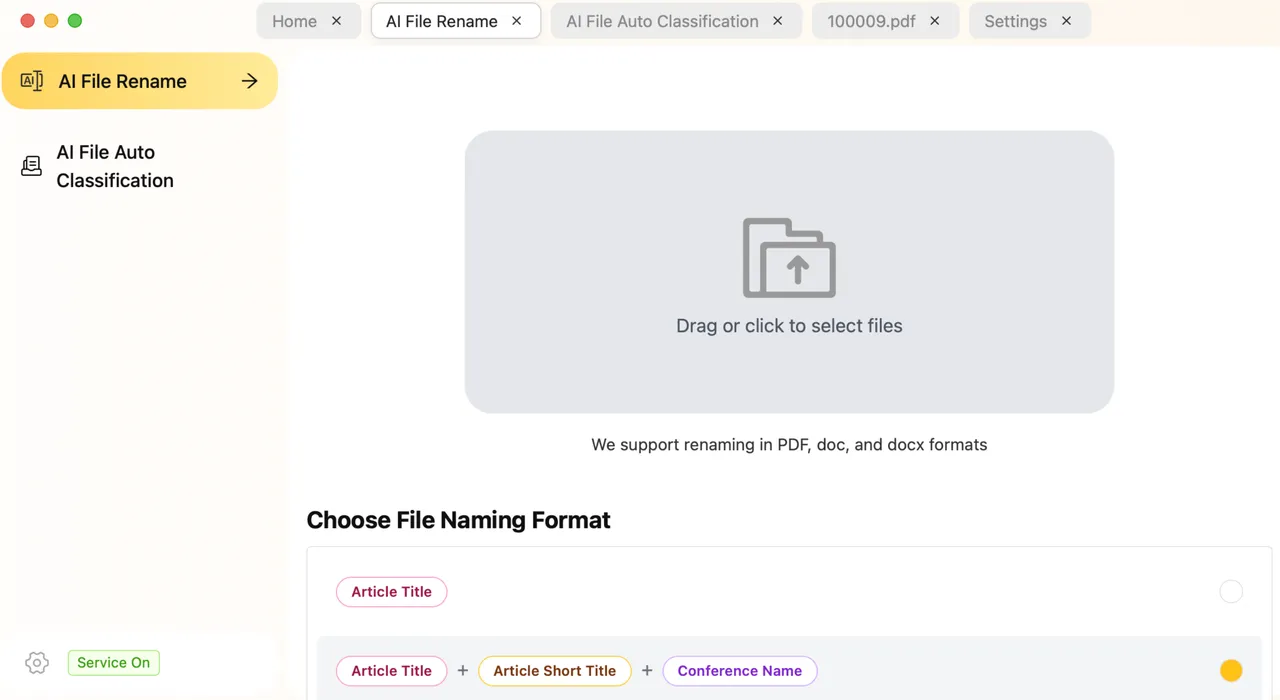Click the AI File Auto Classification sidebar icon
This screenshot has width=1280, height=700.
click(32, 166)
